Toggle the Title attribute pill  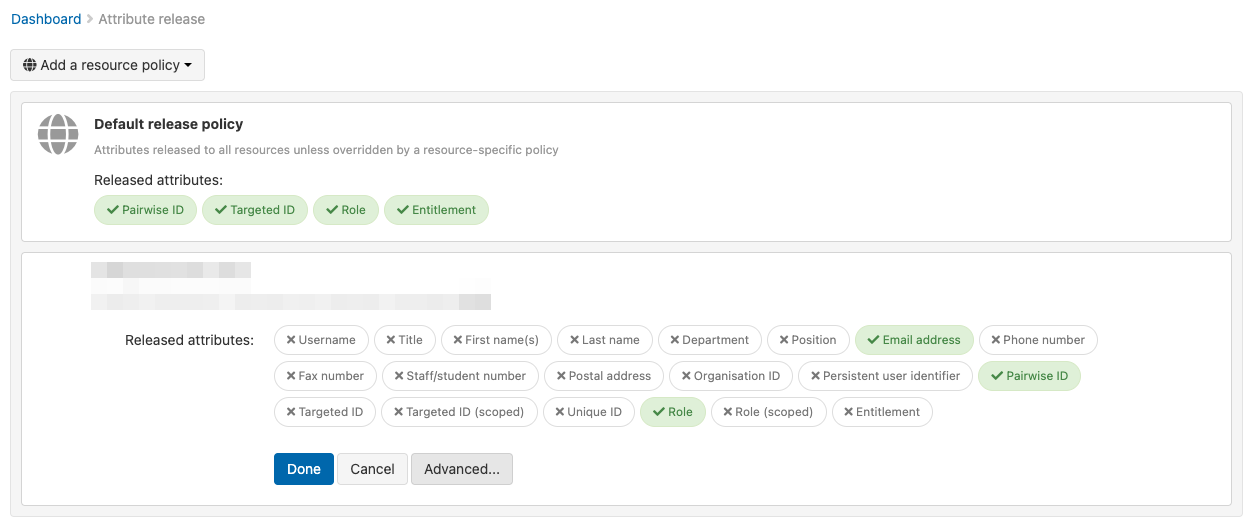[404, 340]
